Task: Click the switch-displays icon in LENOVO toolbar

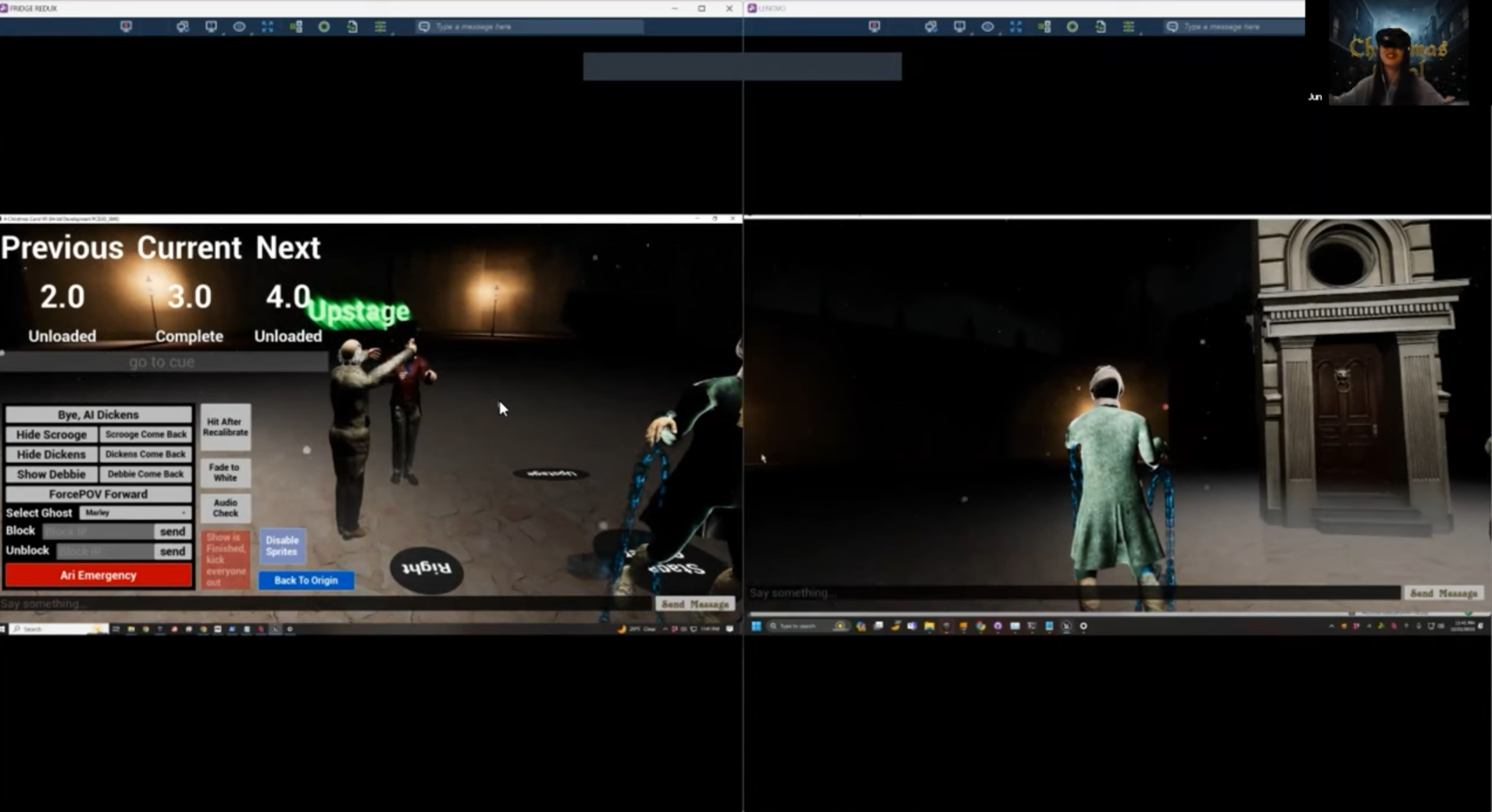Action: coord(930,27)
